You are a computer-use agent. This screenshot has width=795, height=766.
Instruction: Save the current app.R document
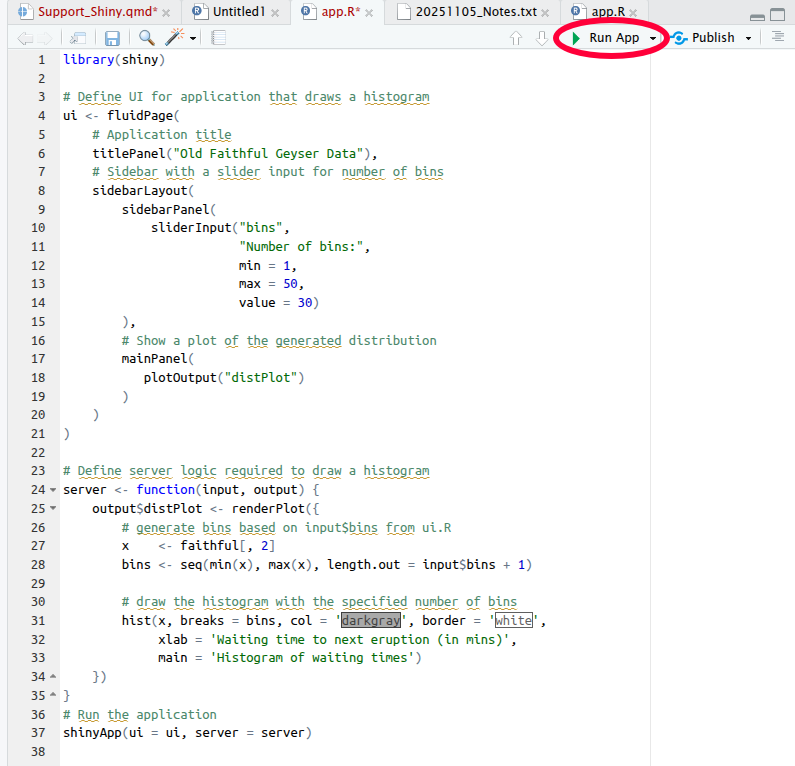112,38
